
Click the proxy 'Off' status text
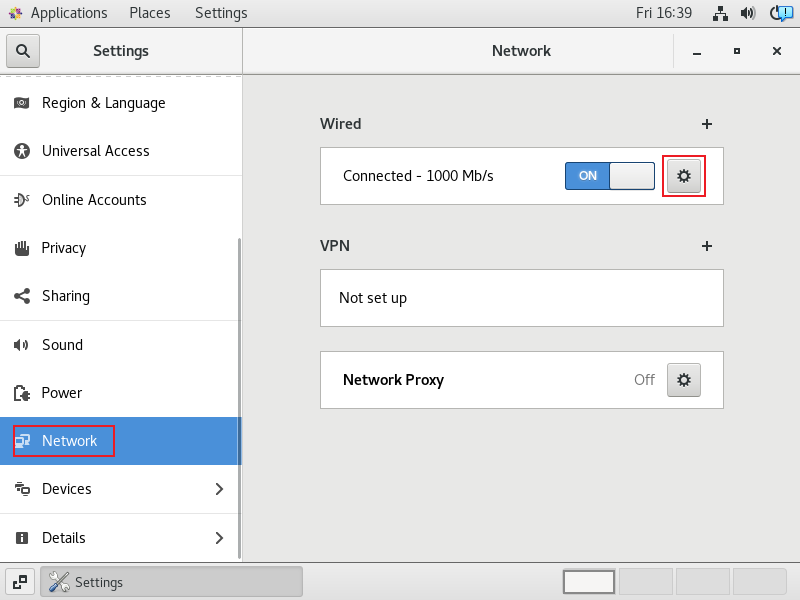tap(644, 380)
